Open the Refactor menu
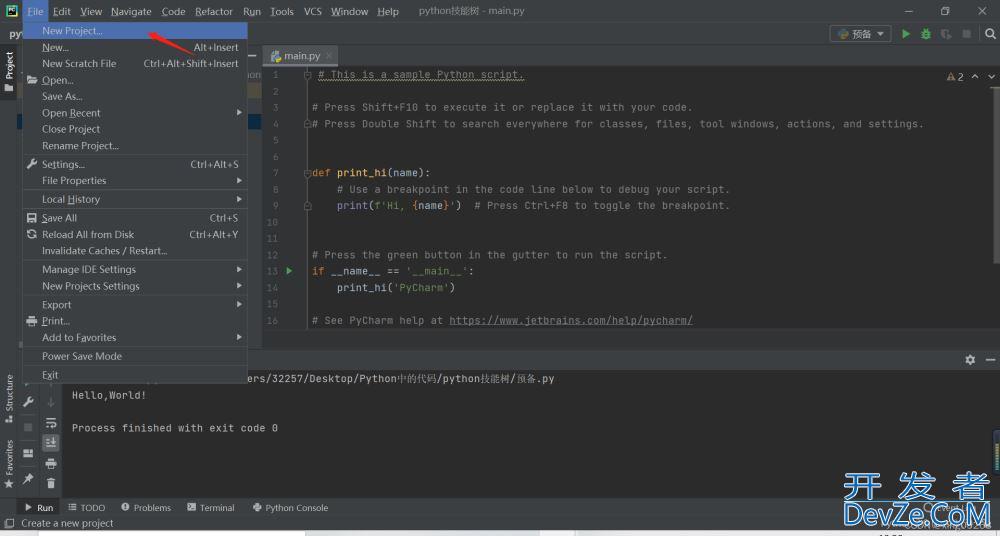 tap(214, 11)
